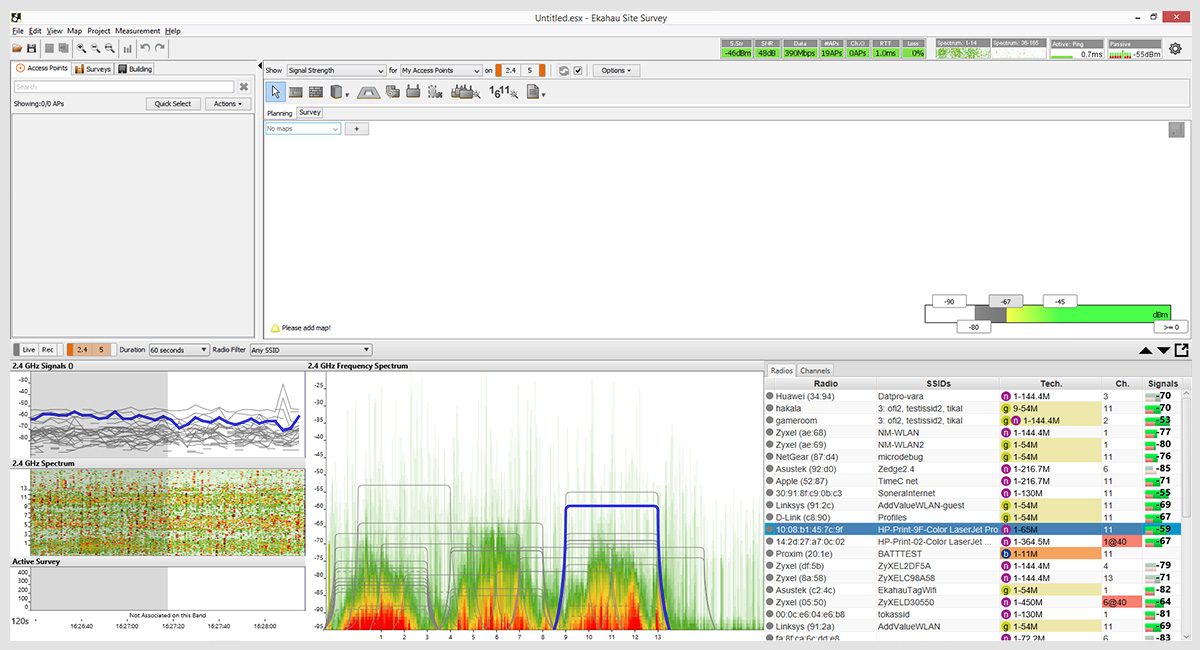Screen dimensions: 1200x650
Task: Save the project using the floppy disk icon
Action: (31, 48)
